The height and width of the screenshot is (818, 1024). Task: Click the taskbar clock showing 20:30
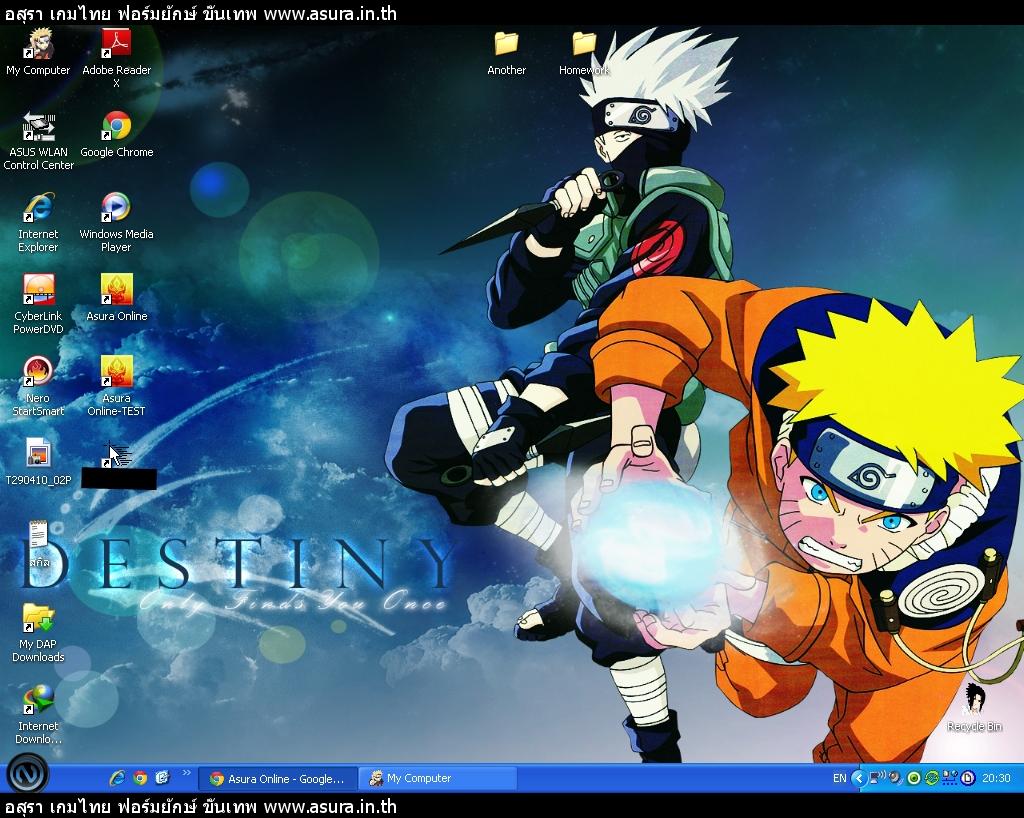coord(996,778)
